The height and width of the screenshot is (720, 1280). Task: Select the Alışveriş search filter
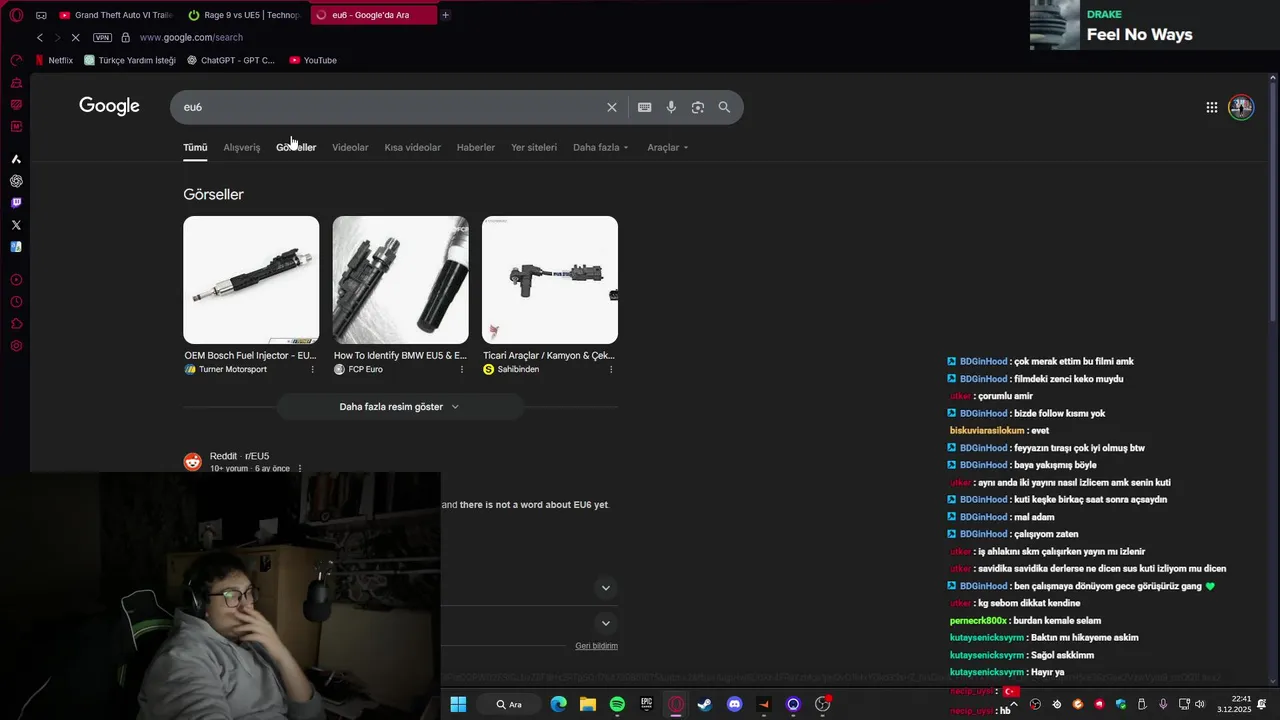point(241,147)
